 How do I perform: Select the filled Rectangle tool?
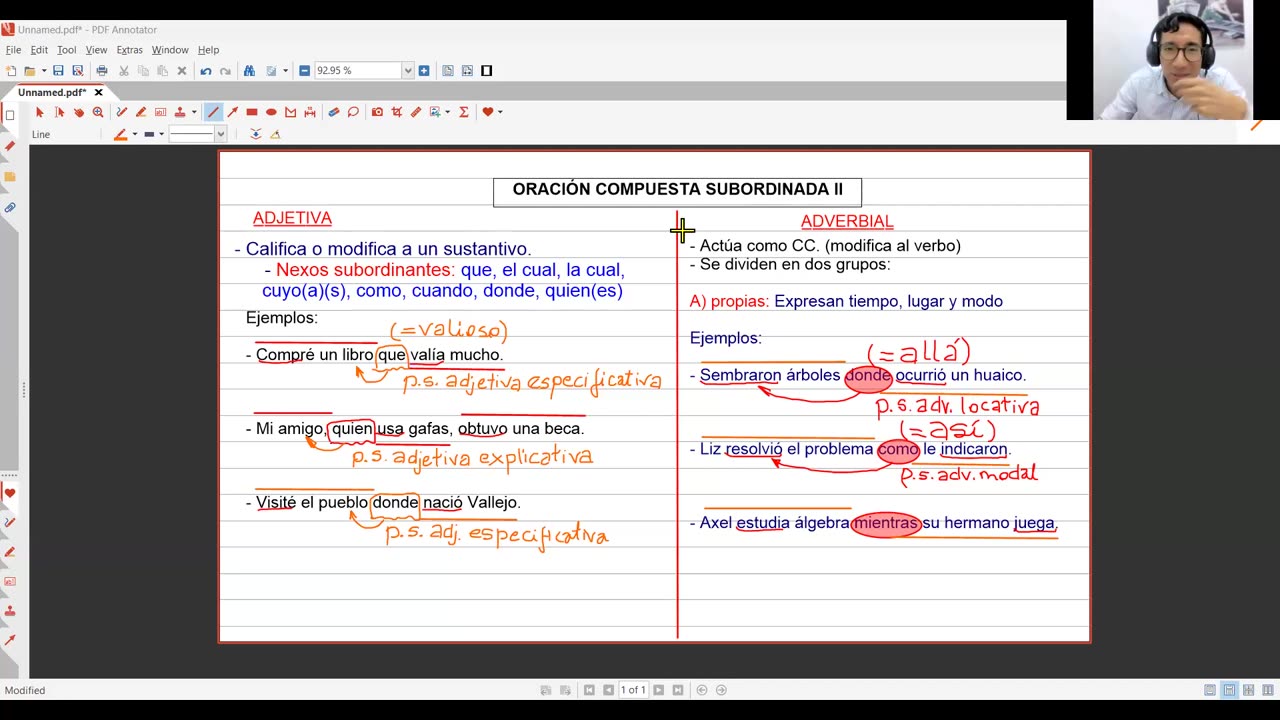coord(252,112)
